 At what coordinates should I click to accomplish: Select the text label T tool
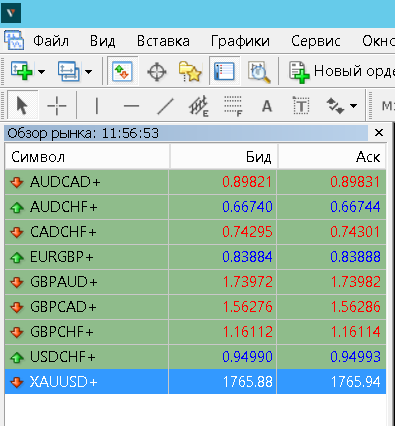pyautogui.click(x=301, y=106)
